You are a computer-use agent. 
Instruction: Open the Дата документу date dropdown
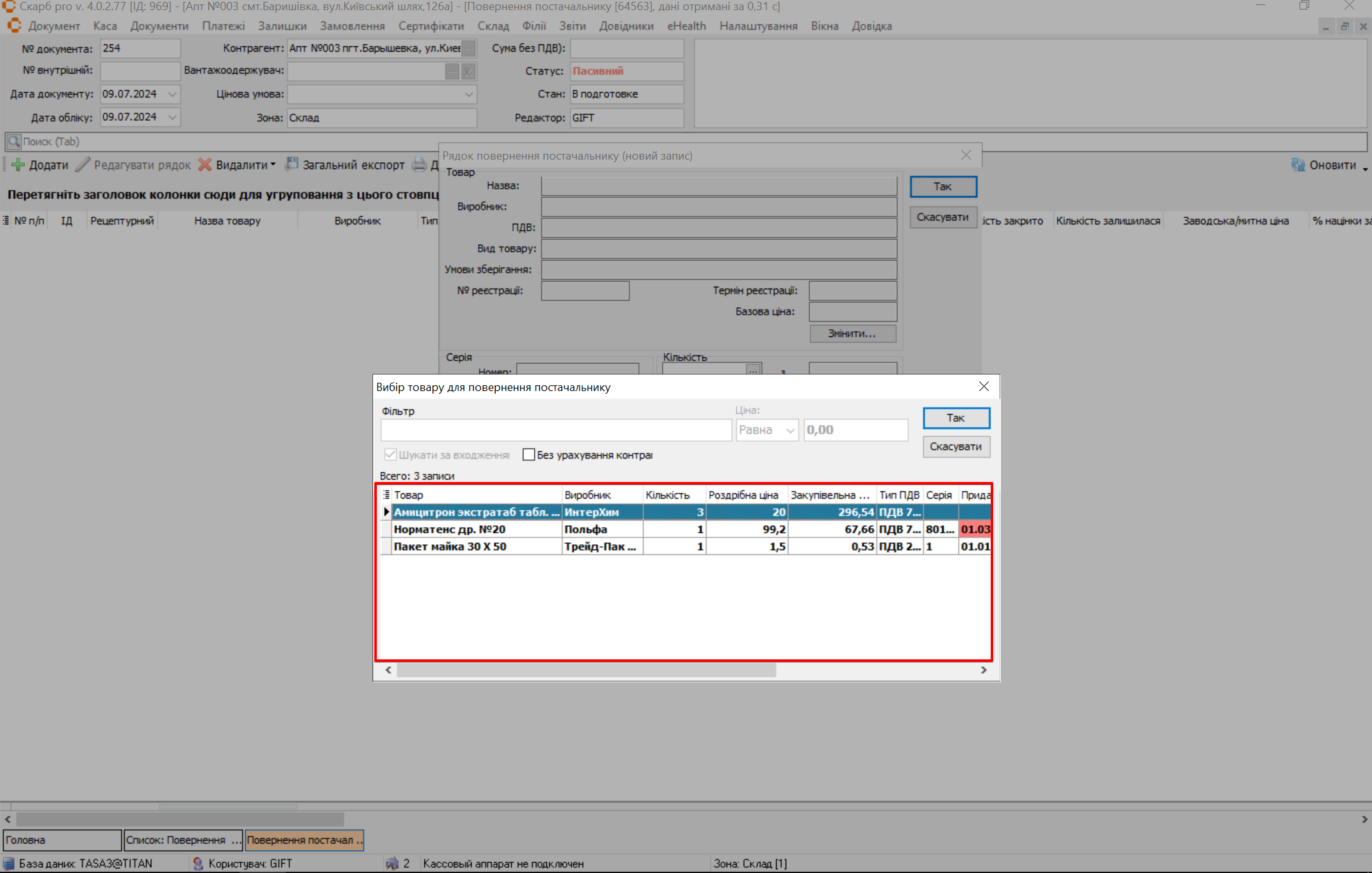click(172, 94)
